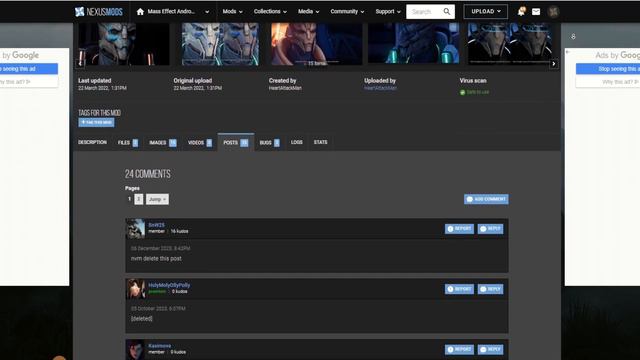
Task: Click 'Stop seeing this ad' in right ad
Action: (608, 69)
